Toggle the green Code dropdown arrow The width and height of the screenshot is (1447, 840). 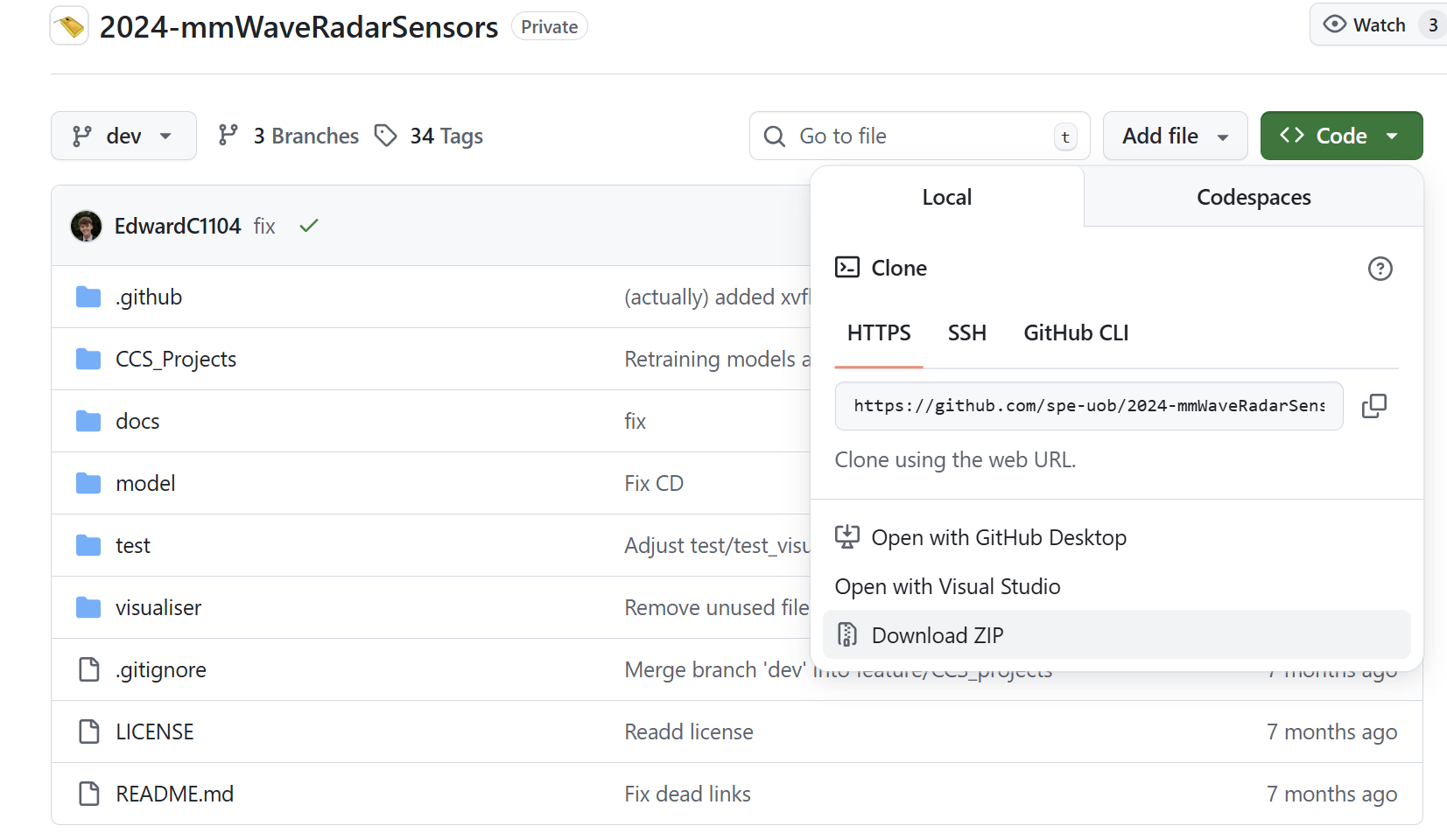1392,136
